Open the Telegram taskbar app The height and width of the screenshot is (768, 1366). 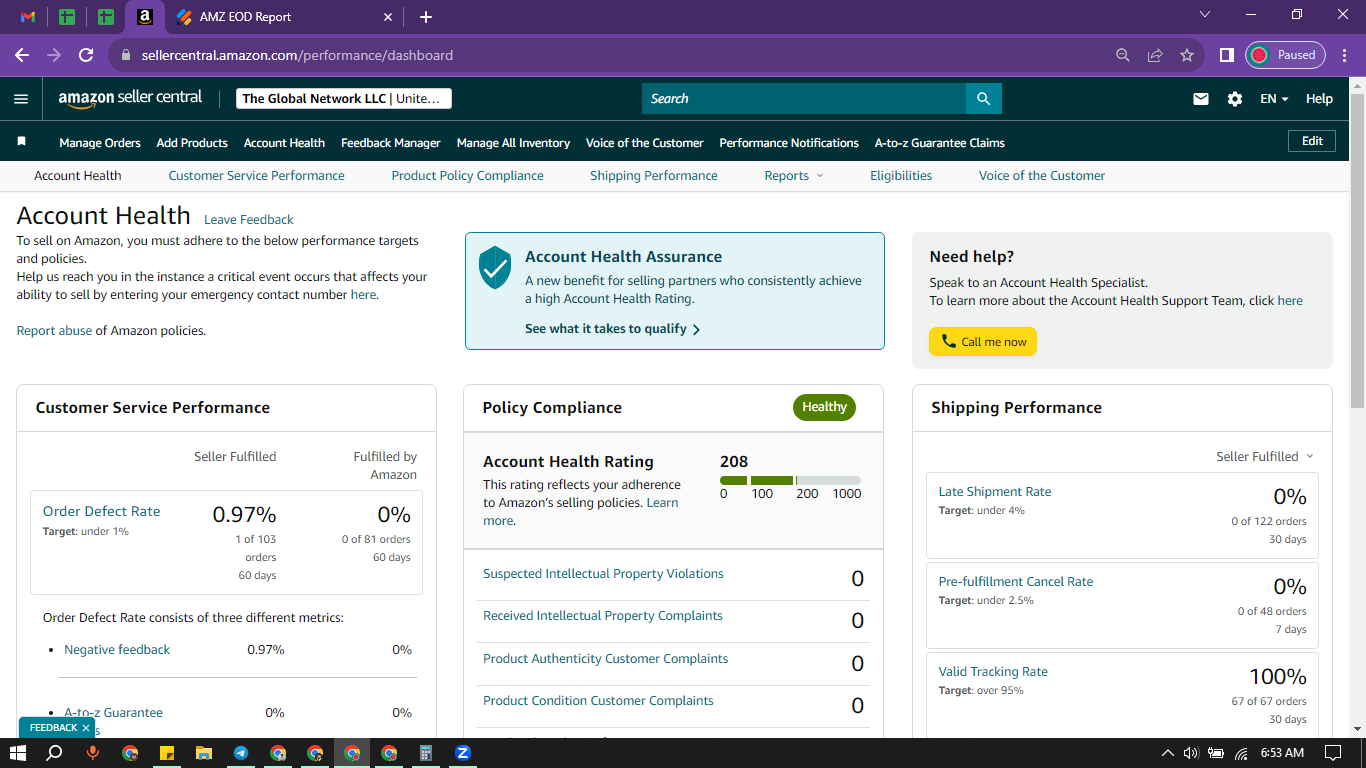(241, 753)
